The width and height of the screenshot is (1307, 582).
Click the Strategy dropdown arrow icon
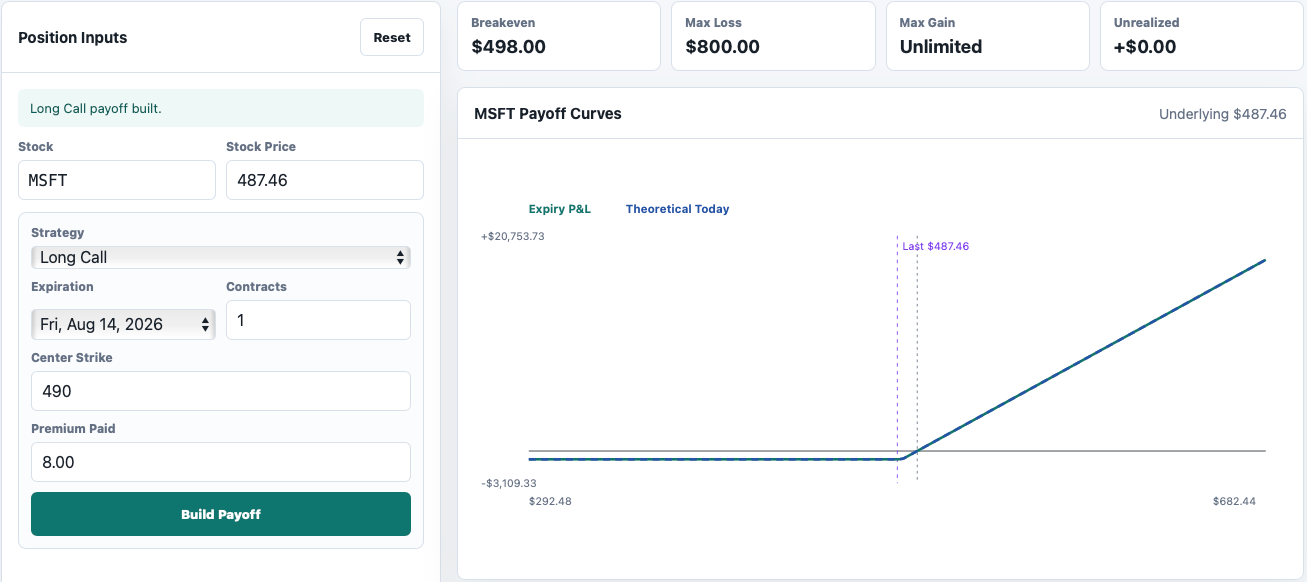pyautogui.click(x=400, y=257)
